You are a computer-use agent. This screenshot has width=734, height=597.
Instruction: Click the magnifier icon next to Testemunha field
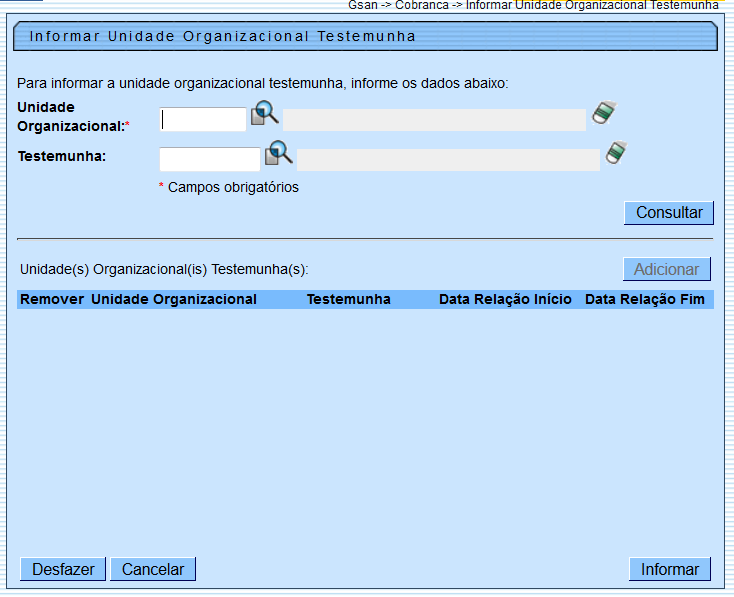278,153
